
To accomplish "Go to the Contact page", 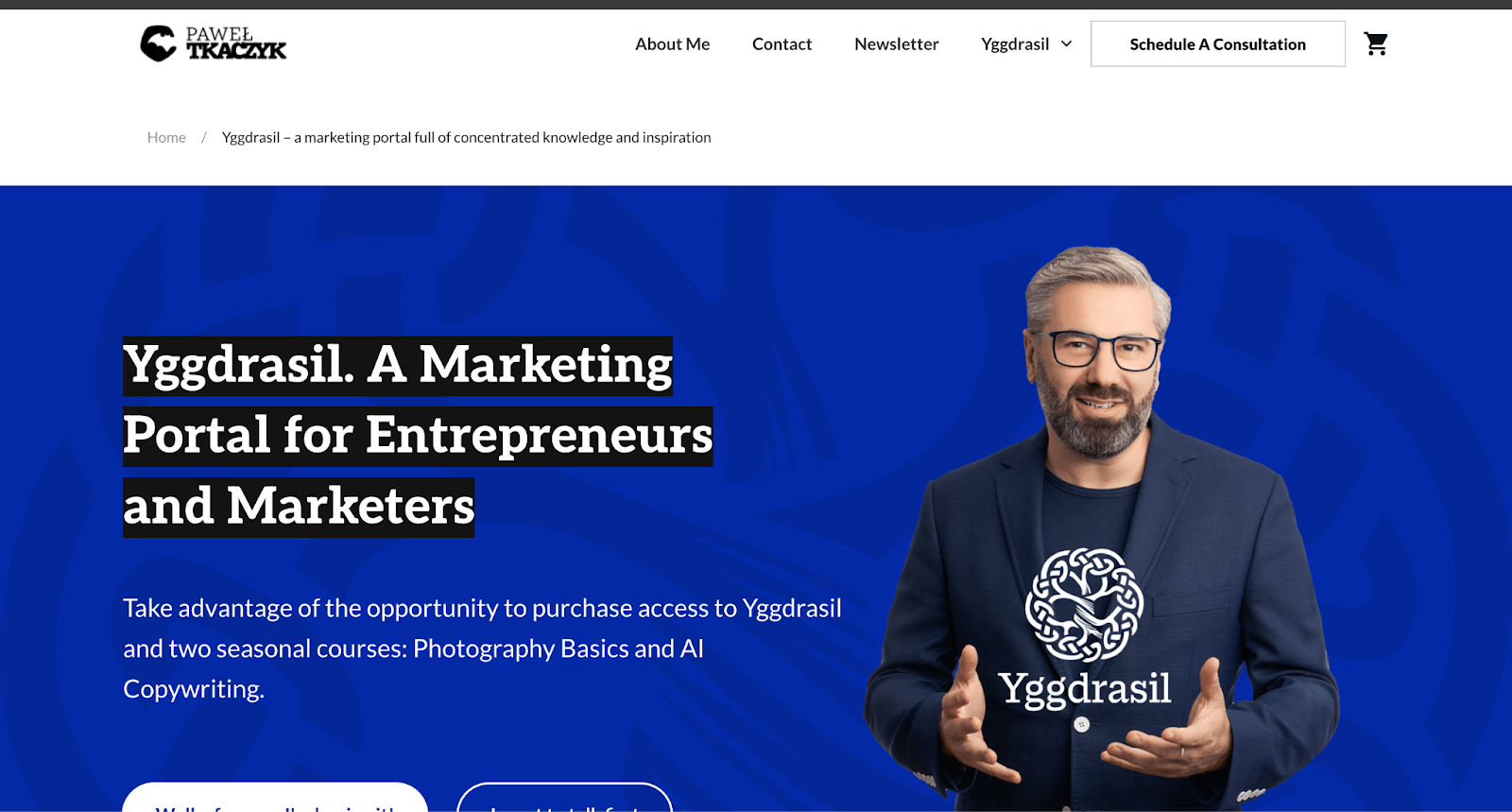I will pyautogui.click(x=782, y=43).
